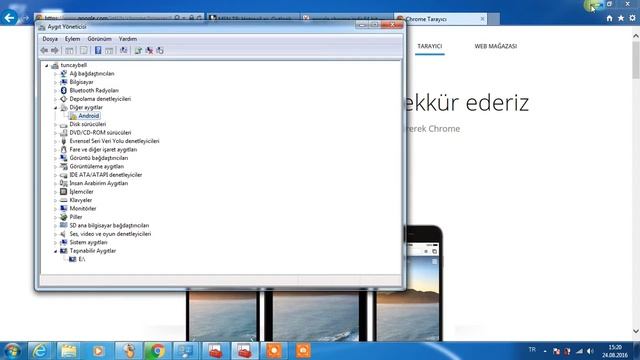Click the blue Help icon in Device Manager toolbar

[98, 50]
